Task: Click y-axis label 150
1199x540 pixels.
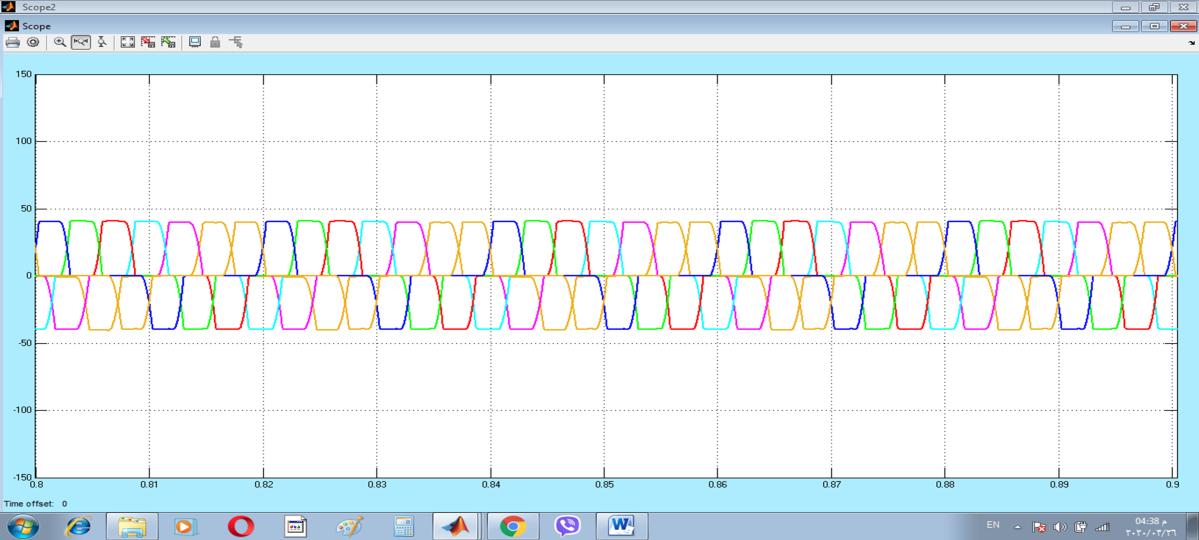Action: click(24, 74)
